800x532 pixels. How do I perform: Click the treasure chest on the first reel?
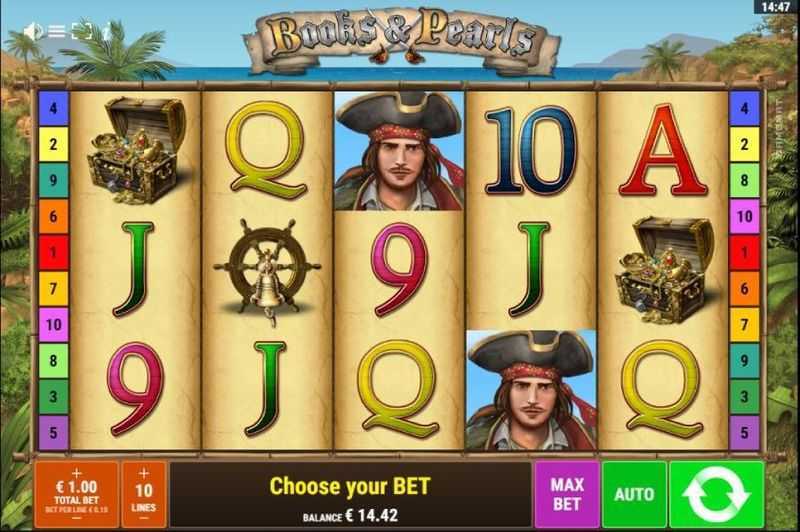point(136,151)
